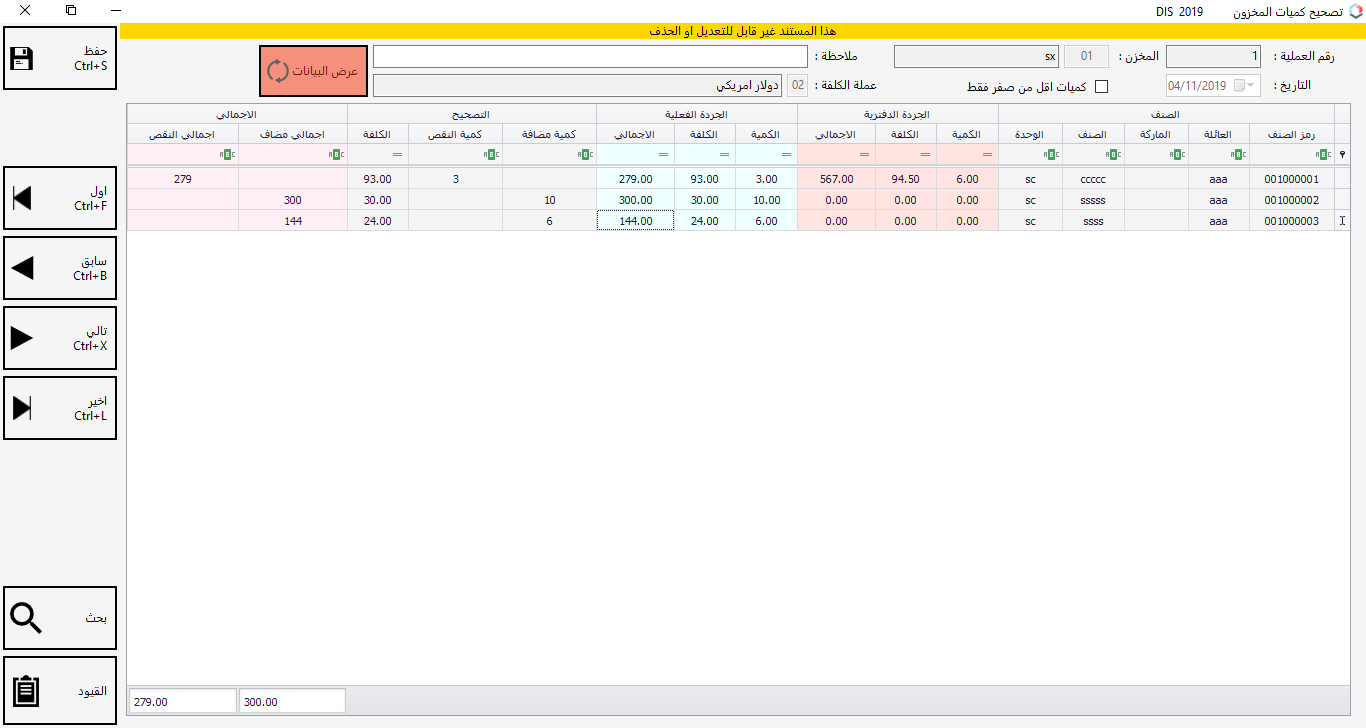Viewport: 1366px width, 728px height.
Task: Click the المخزن code field 01
Action: pyautogui.click(x=1086, y=56)
